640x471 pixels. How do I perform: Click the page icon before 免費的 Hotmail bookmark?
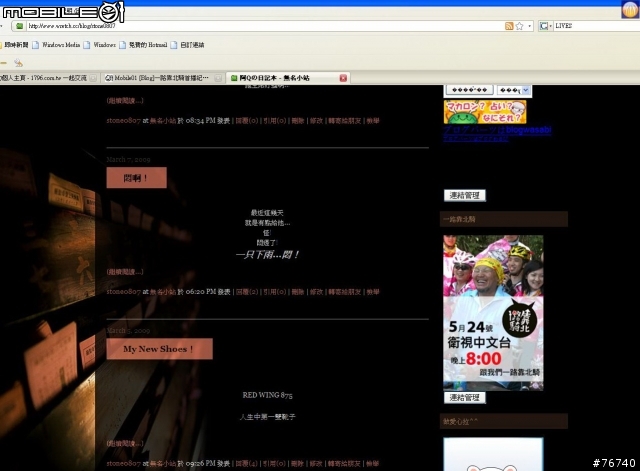[122, 45]
